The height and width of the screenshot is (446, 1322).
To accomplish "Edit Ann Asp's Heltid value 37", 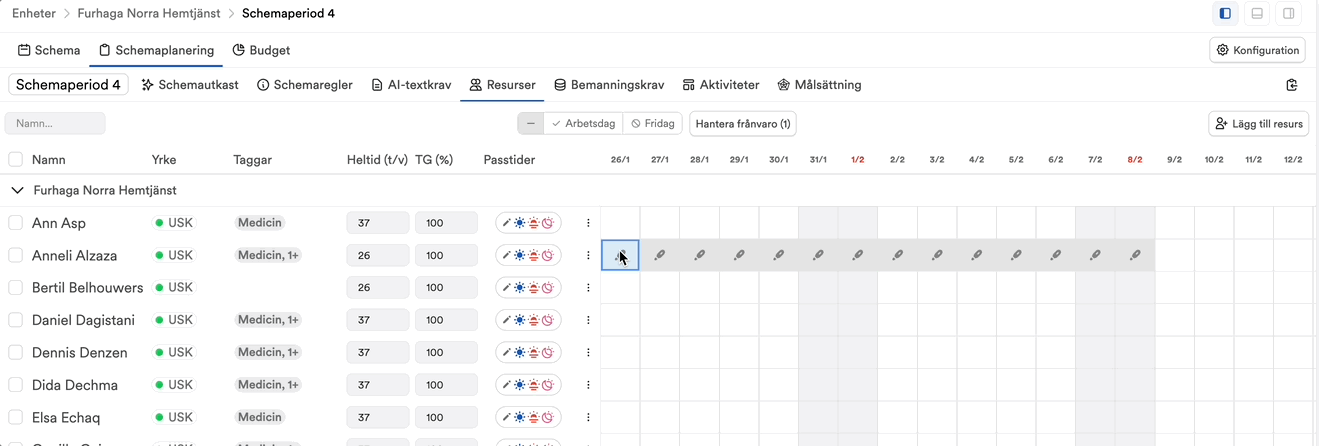I will [378, 223].
